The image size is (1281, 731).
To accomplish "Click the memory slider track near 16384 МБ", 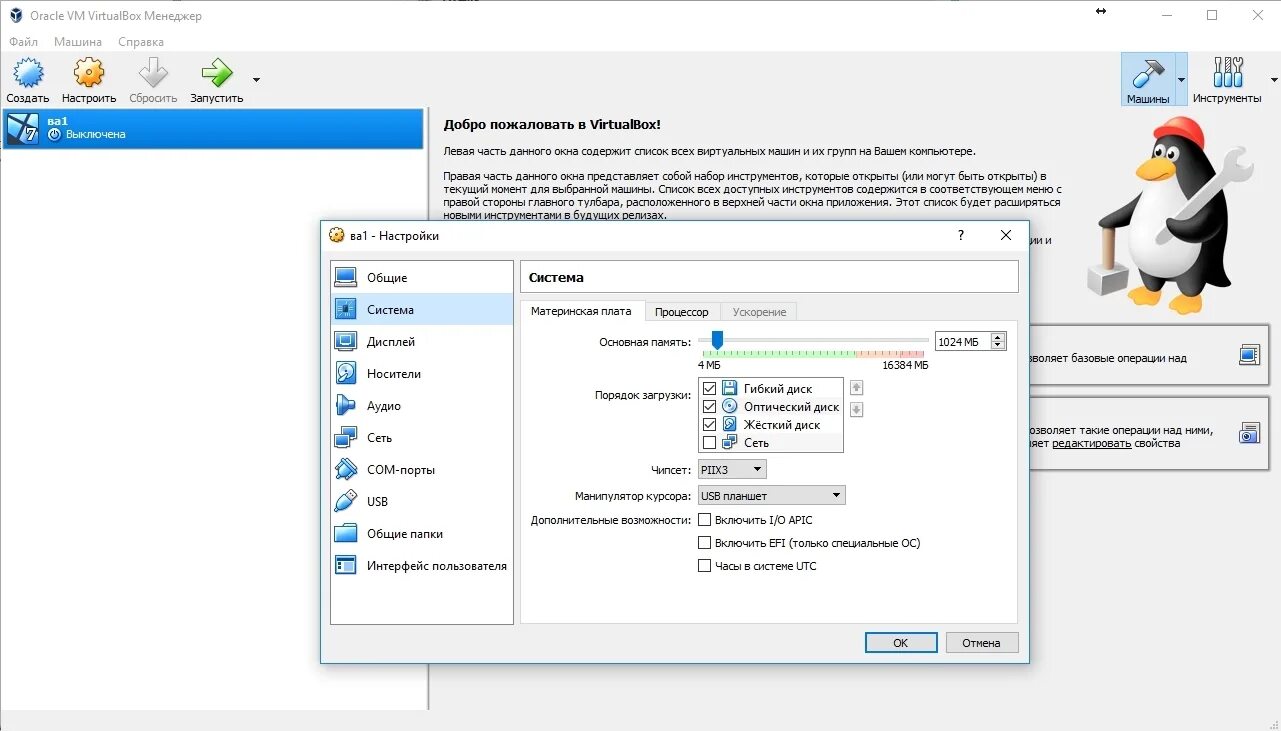I will pos(923,343).
